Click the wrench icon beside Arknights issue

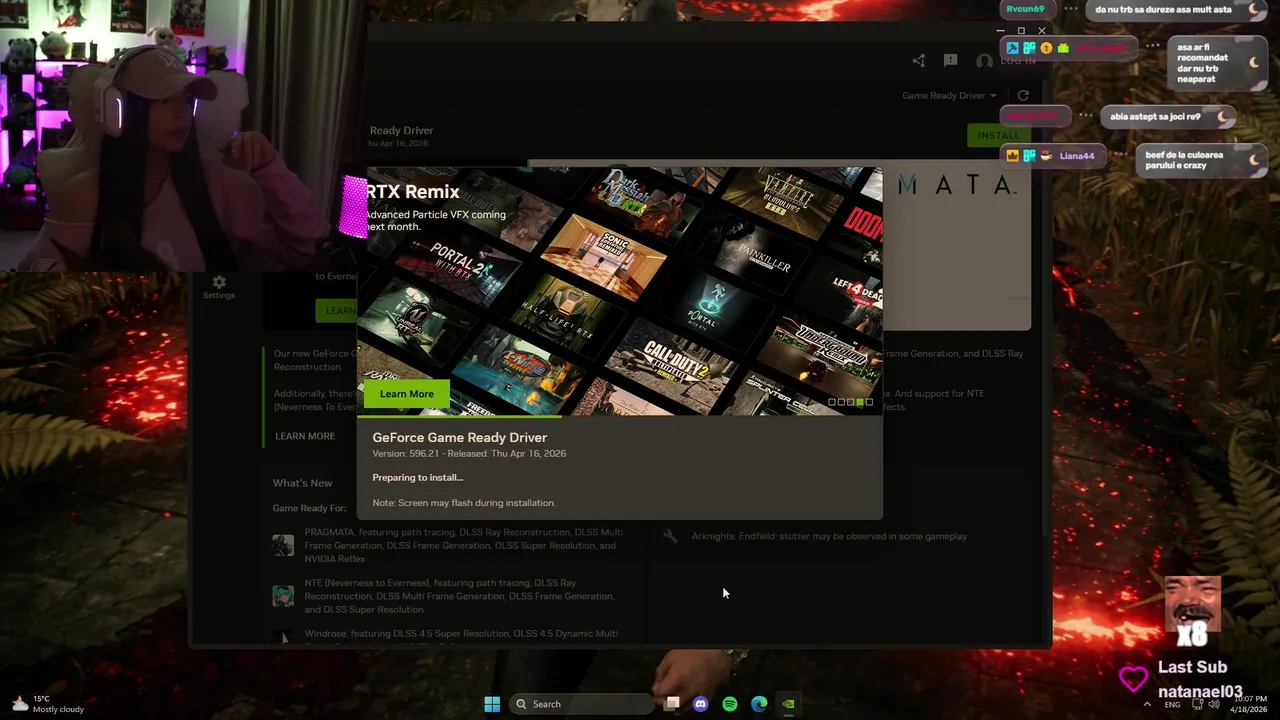[670, 536]
